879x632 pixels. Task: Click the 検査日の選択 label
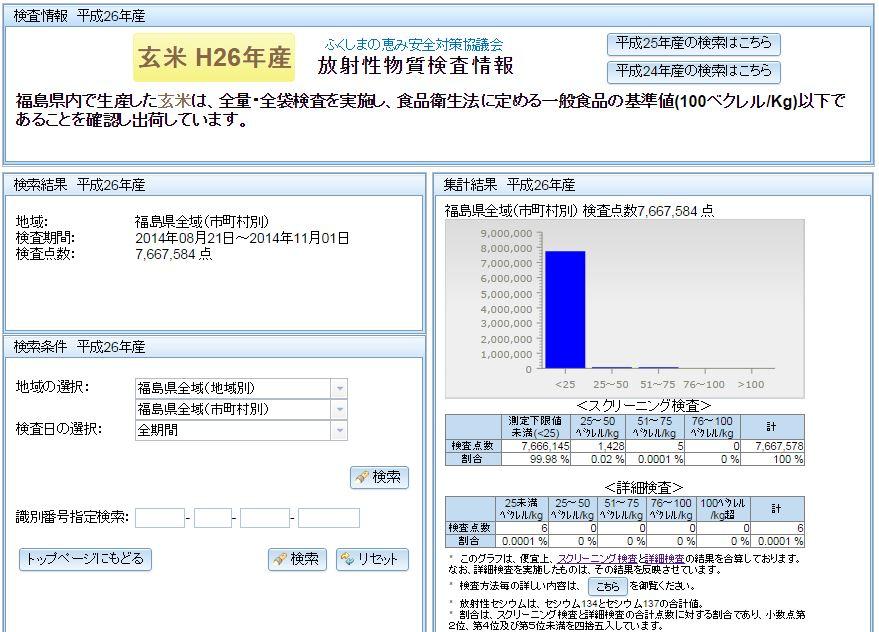(58, 430)
